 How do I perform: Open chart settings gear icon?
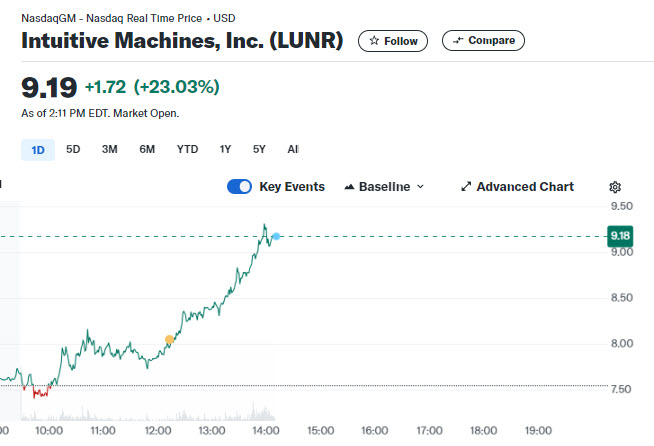[x=615, y=187]
